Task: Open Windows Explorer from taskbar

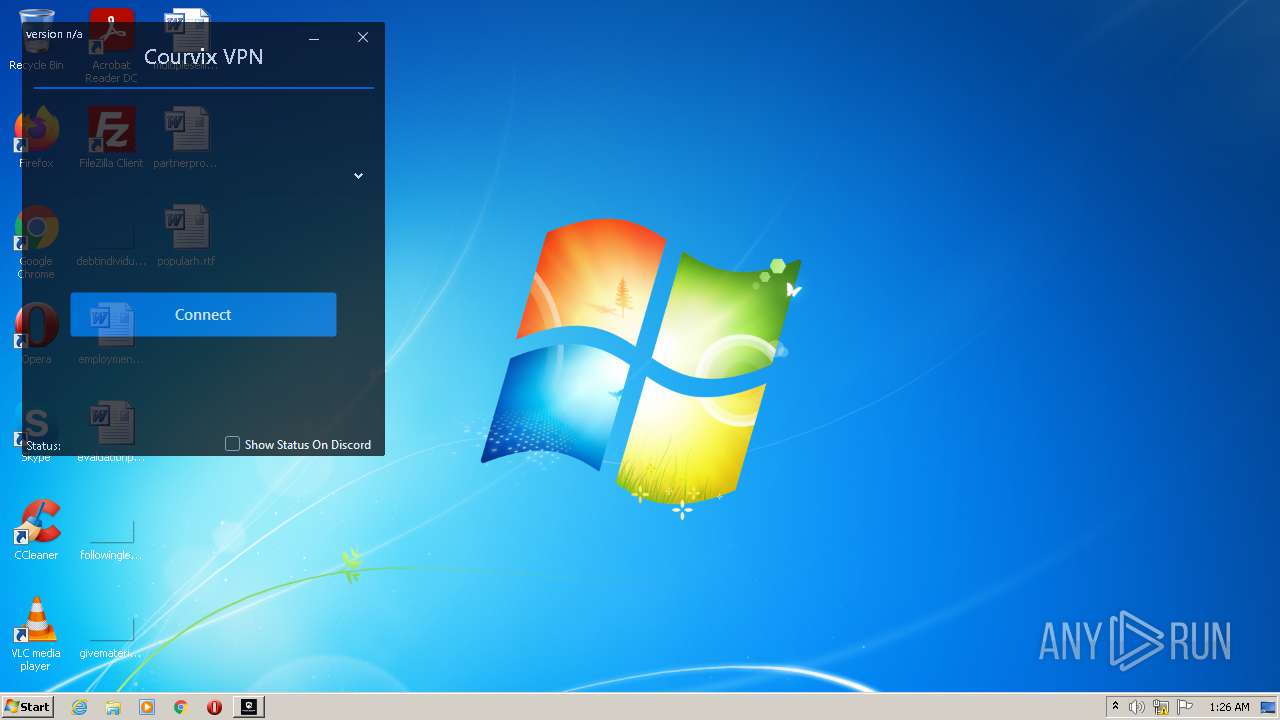Action: pos(113,707)
